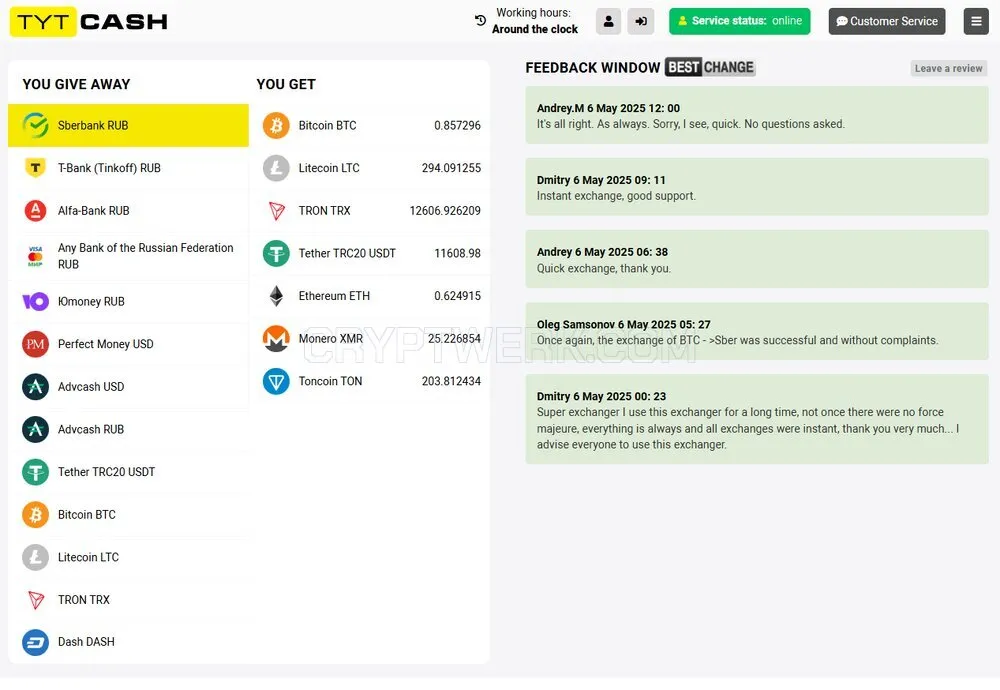Open Andrey's 06:38 Quick exchange review
Image resolution: width=1000 pixels, height=690 pixels.
point(756,259)
